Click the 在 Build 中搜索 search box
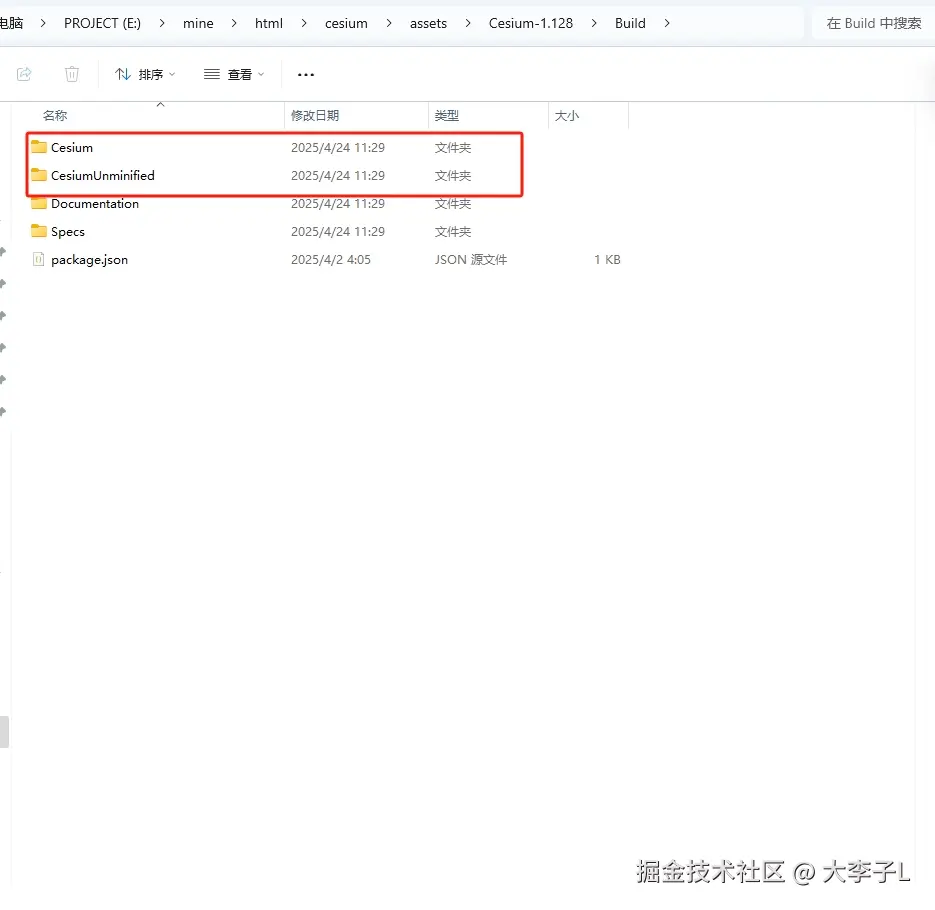935x910 pixels. [x=871, y=22]
